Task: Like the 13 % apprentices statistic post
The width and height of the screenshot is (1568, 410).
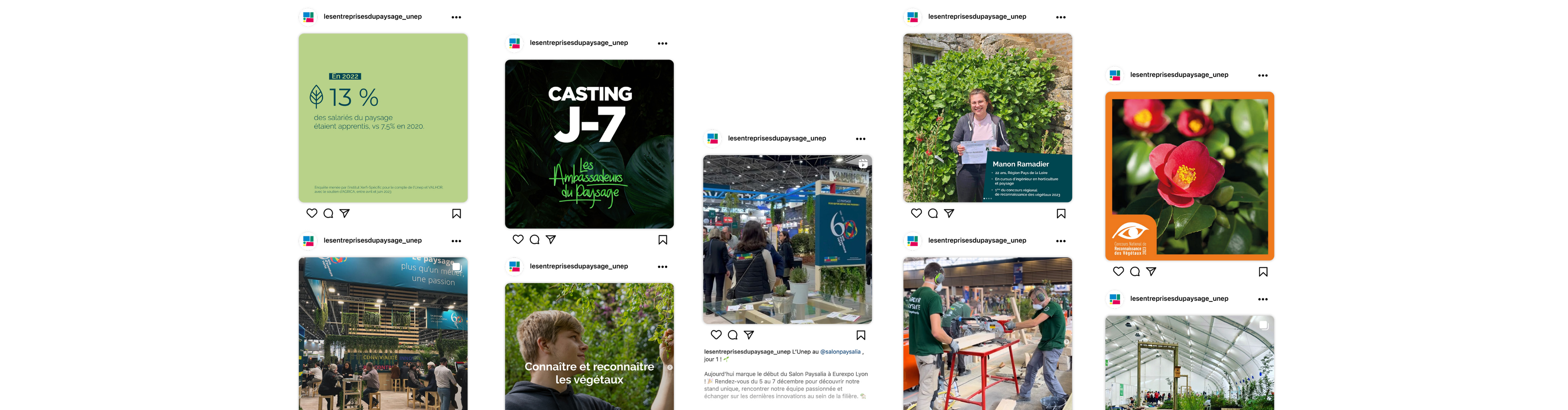Action: click(312, 213)
